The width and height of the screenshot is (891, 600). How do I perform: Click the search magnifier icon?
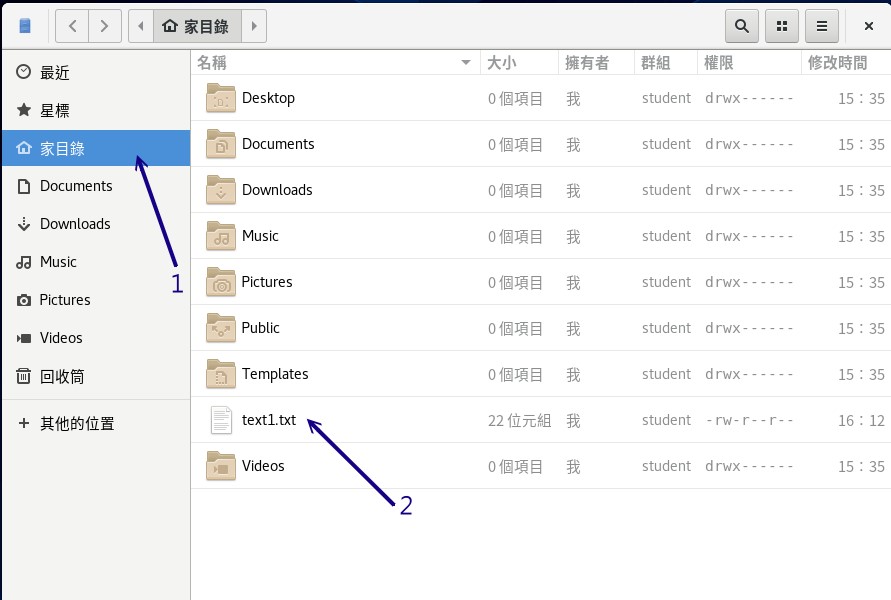point(741,26)
